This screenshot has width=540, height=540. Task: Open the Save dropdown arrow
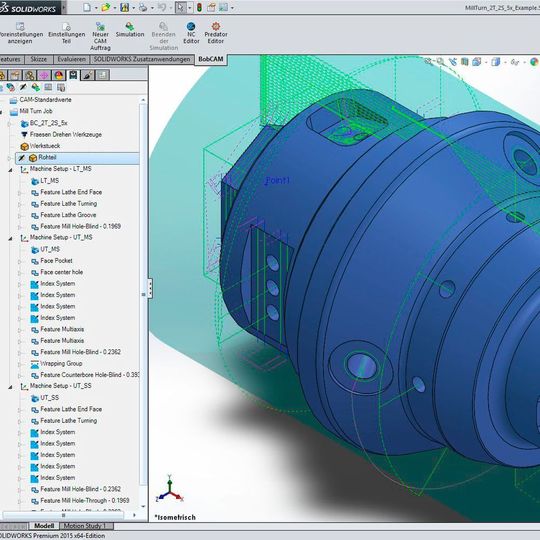(133, 8)
